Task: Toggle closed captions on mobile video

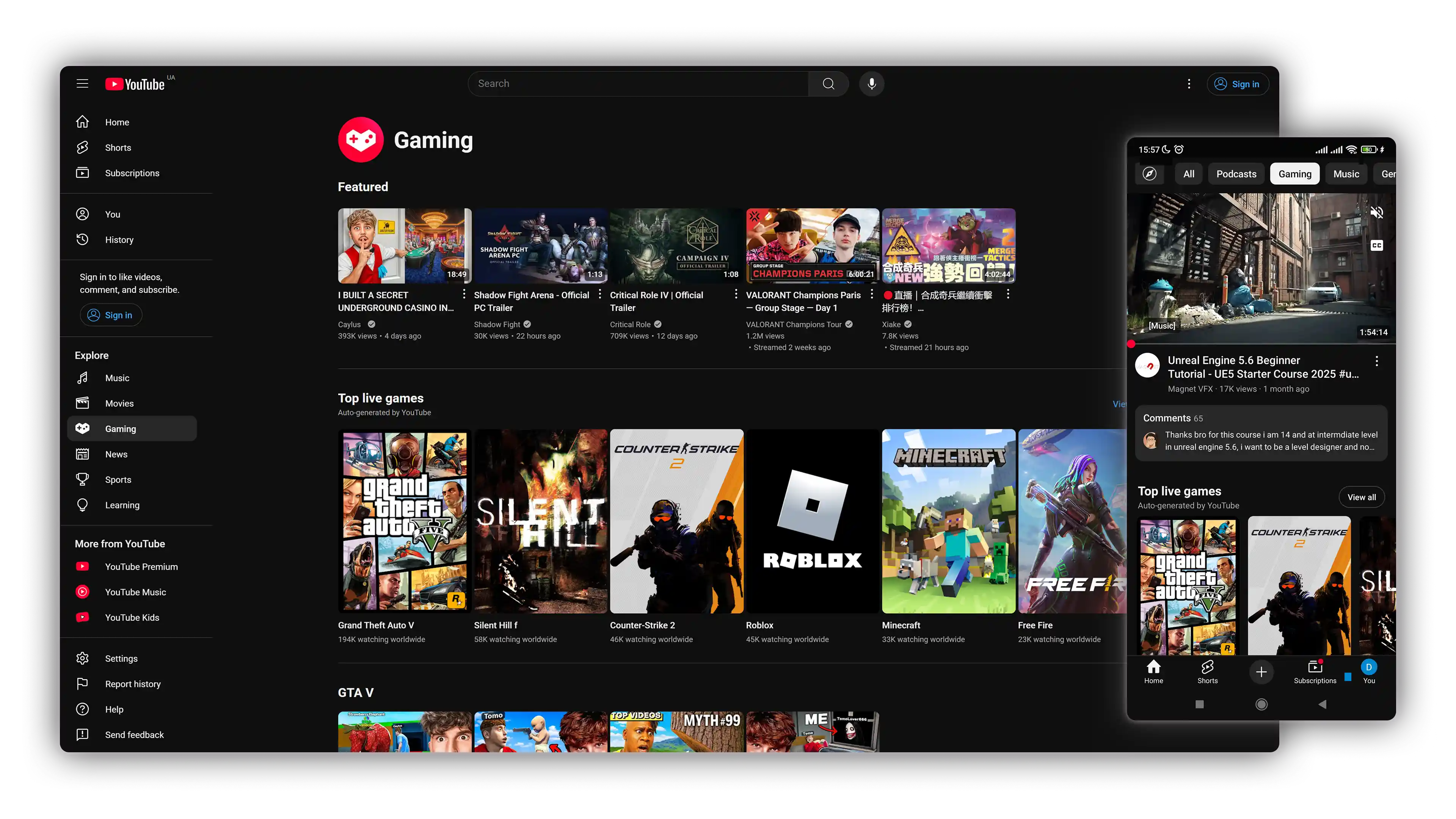Action: coord(1376,245)
